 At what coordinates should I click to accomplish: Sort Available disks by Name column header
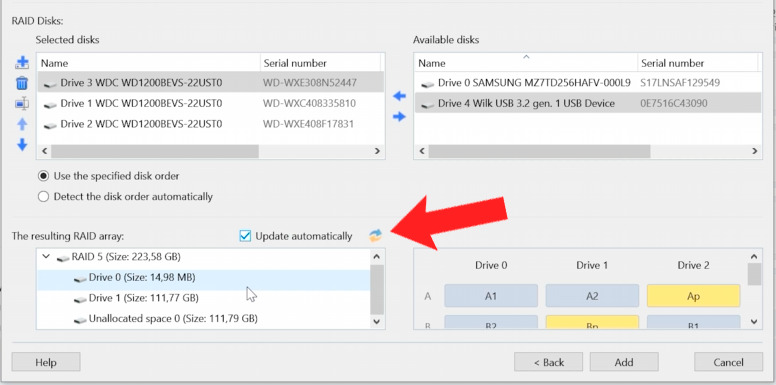pyautogui.click(x=526, y=63)
